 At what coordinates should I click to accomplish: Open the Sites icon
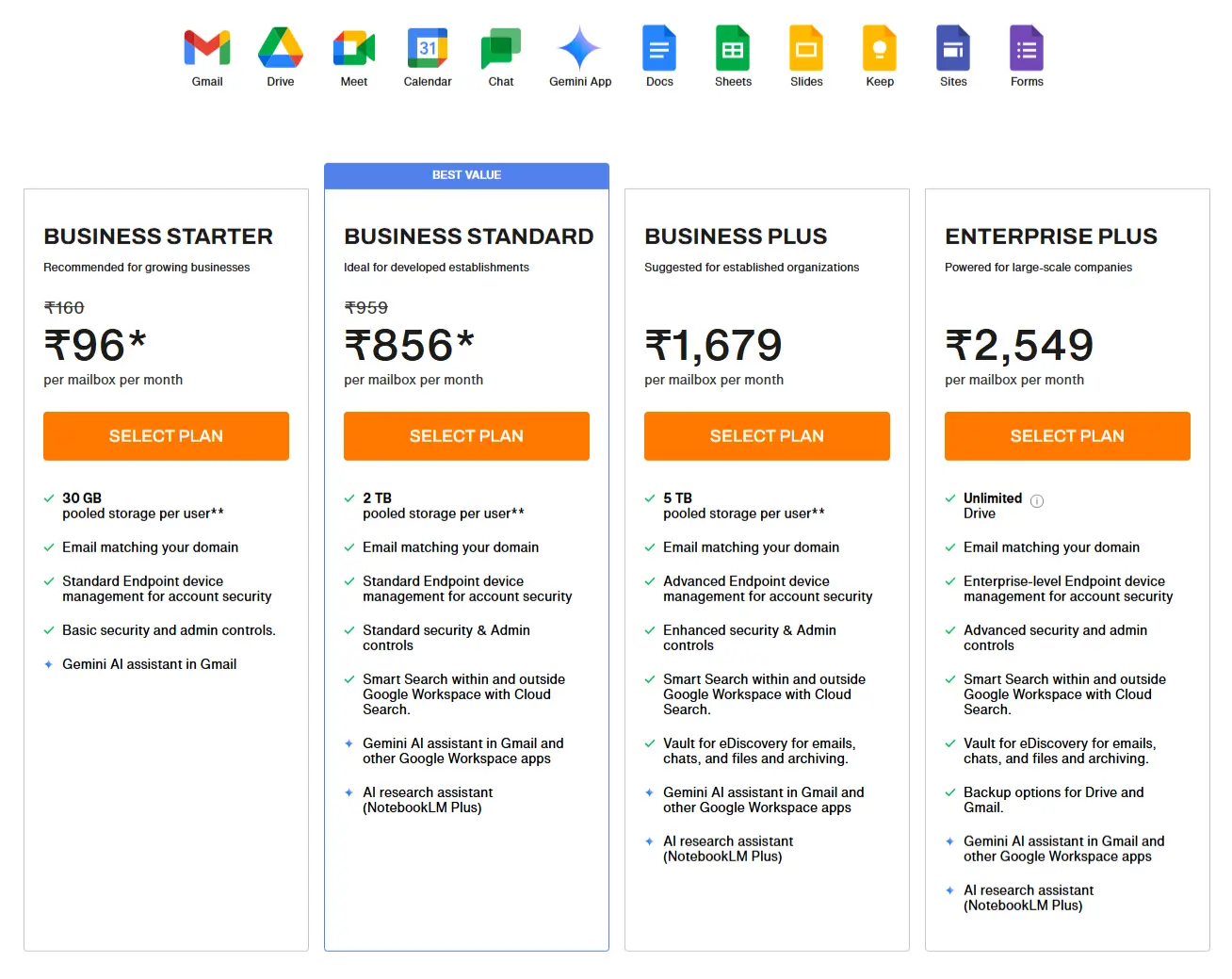click(952, 45)
